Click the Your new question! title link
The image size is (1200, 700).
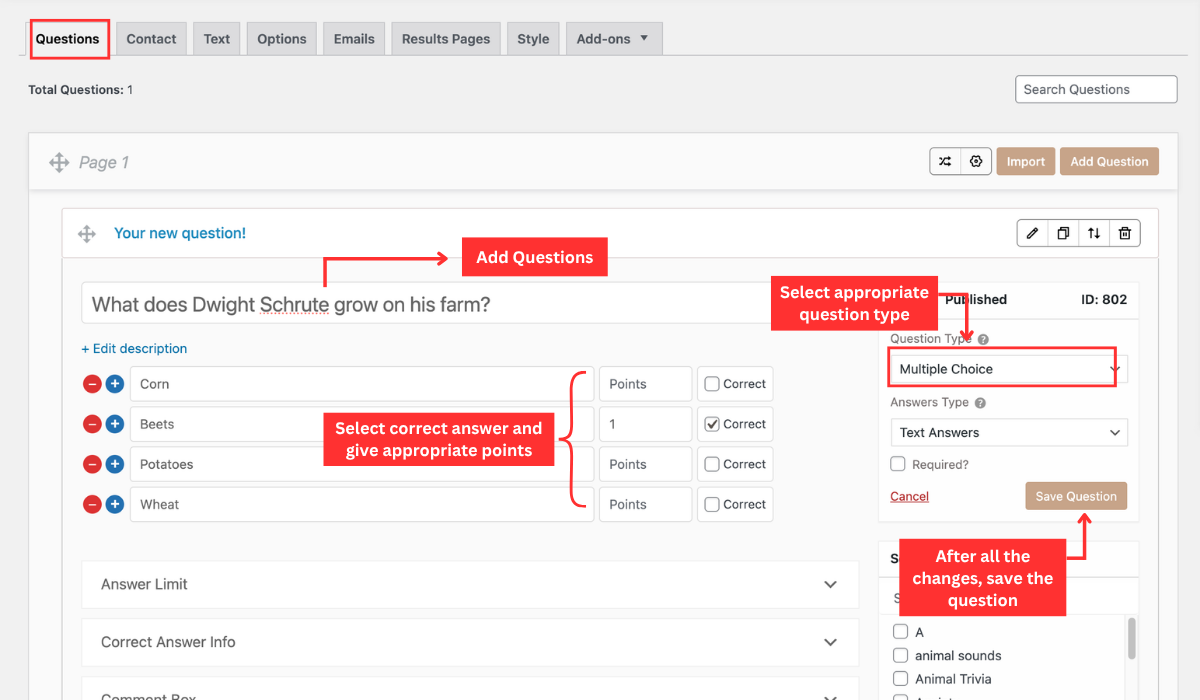180,233
